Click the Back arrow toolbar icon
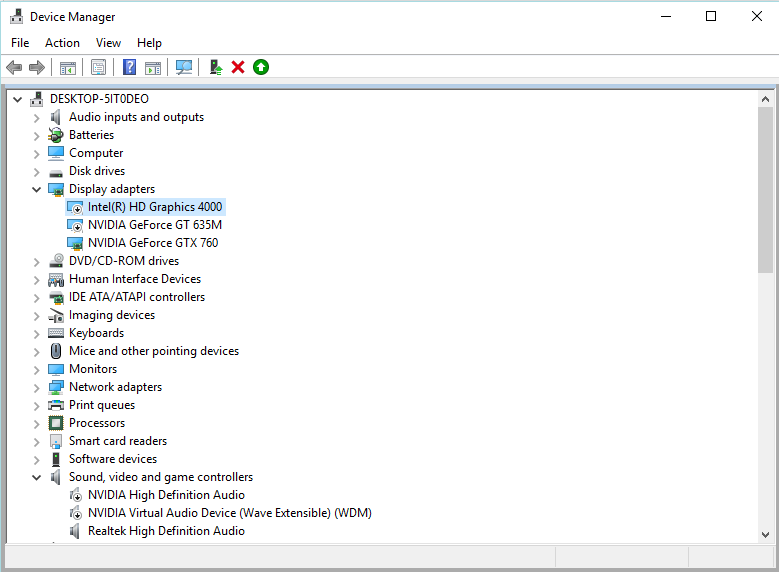This screenshot has width=779, height=572. [14, 67]
